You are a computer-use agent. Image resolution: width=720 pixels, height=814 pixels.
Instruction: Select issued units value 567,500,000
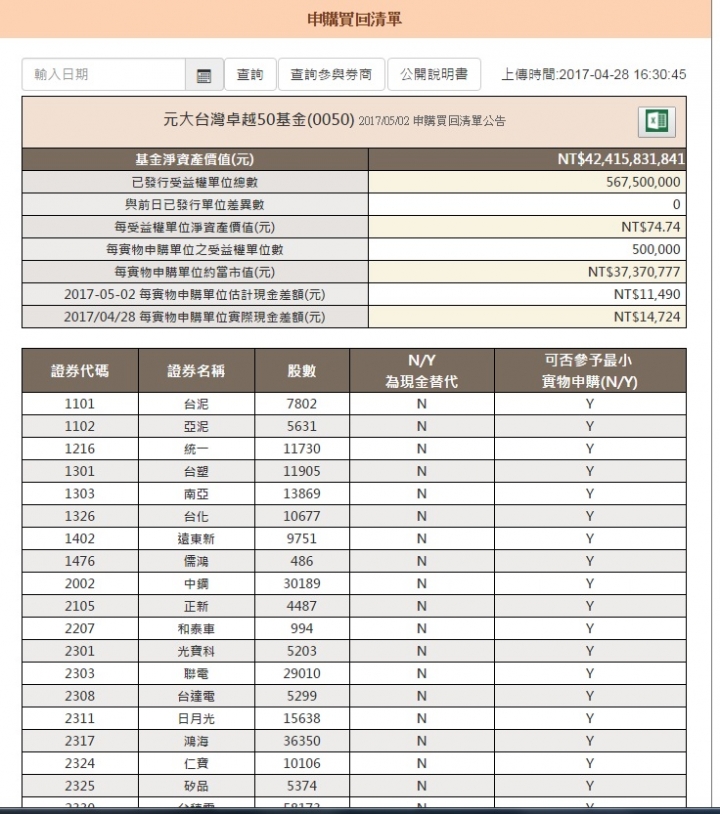click(643, 182)
